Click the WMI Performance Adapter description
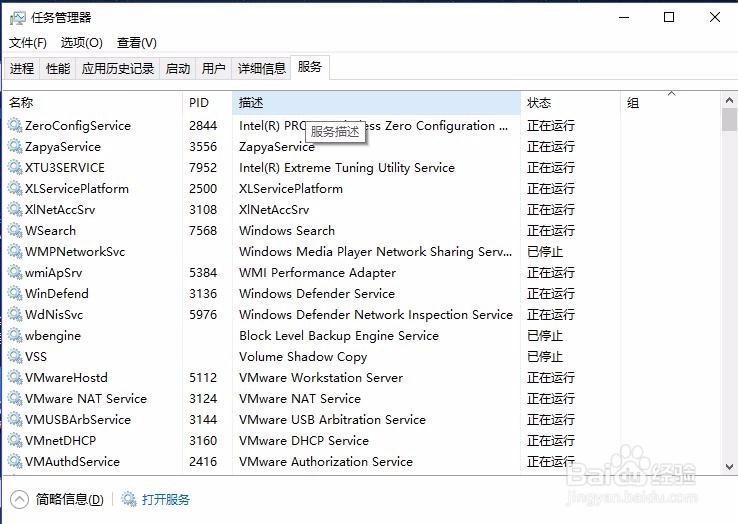This screenshot has width=738, height=524. [318, 273]
